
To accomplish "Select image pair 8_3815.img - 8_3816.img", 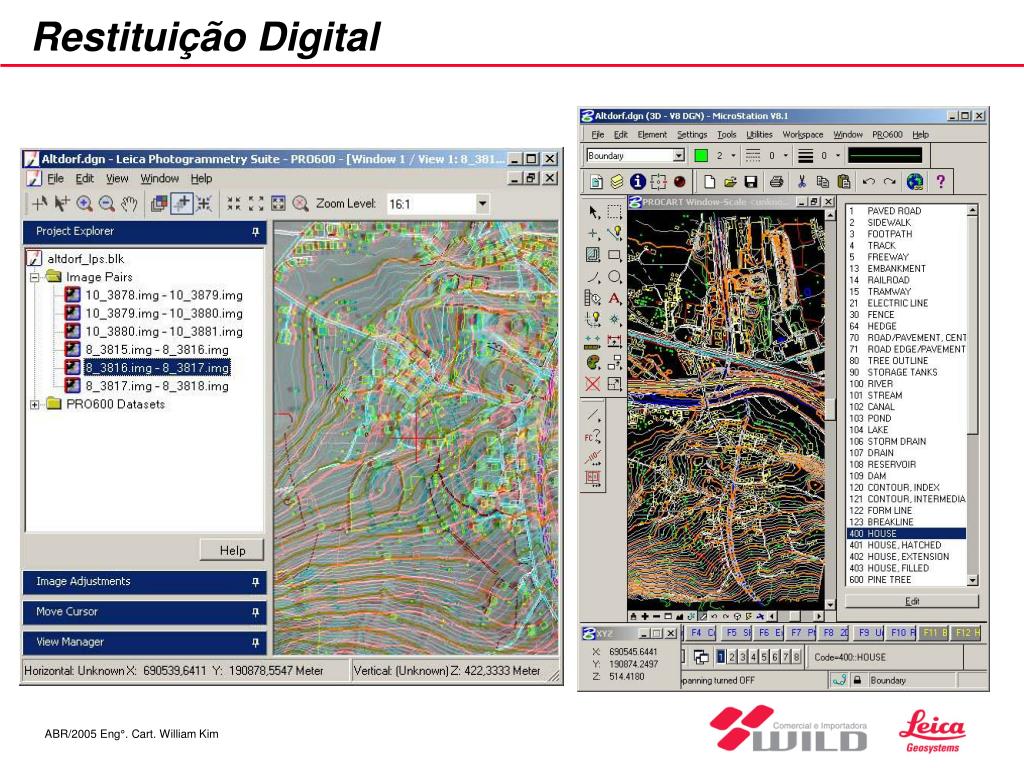I will 157,349.
